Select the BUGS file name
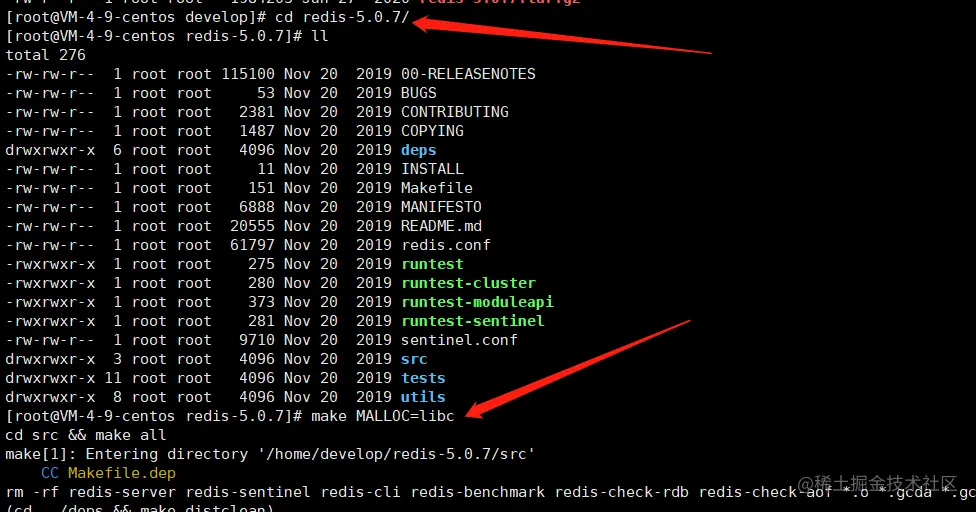 pyautogui.click(x=419, y=93)
